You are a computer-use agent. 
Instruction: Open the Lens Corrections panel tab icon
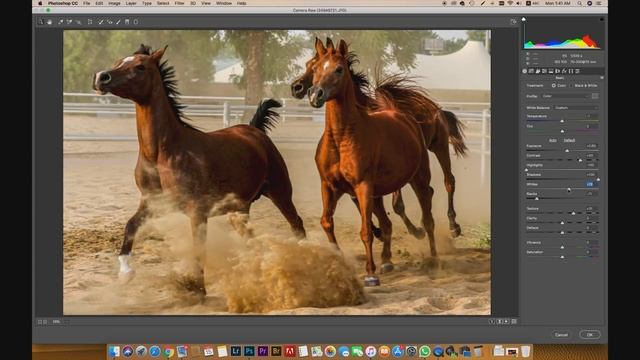(558, 71)
